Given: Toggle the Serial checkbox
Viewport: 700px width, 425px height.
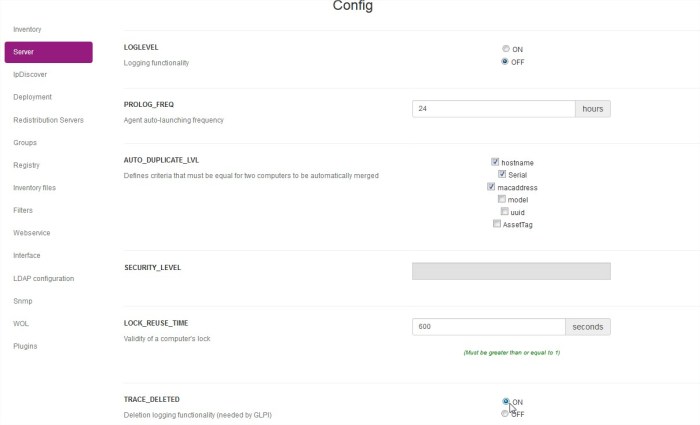Looking at the screenshot, I should tap(502, 174).
